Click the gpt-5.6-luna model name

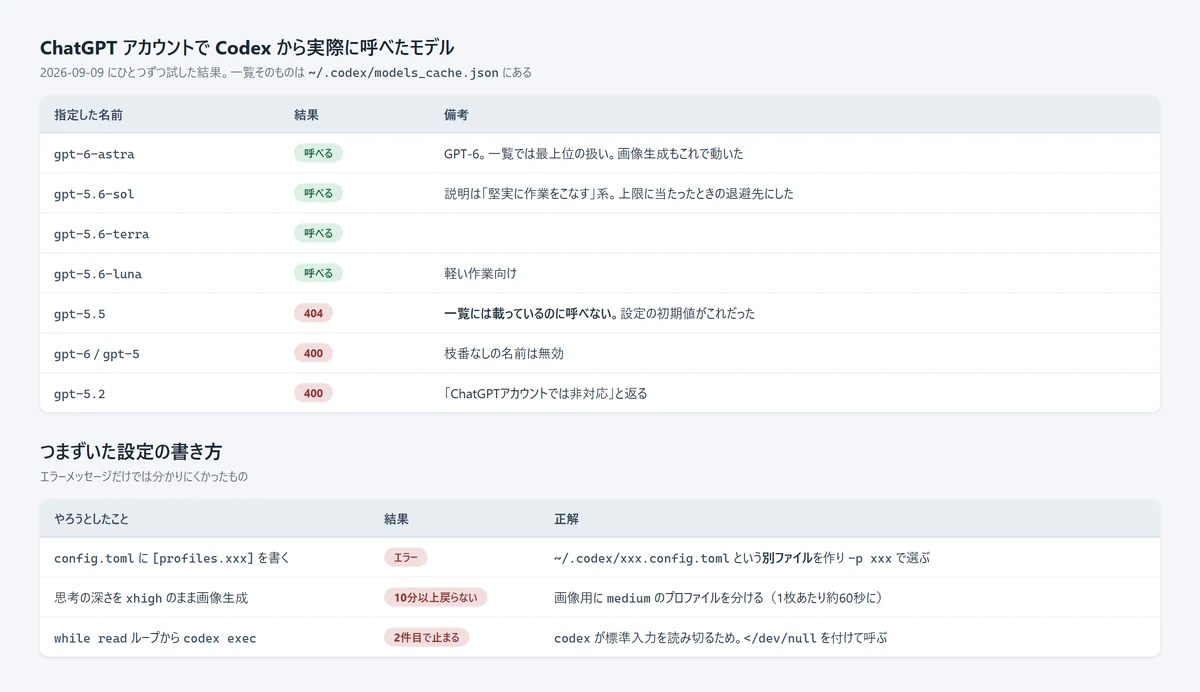98,274
